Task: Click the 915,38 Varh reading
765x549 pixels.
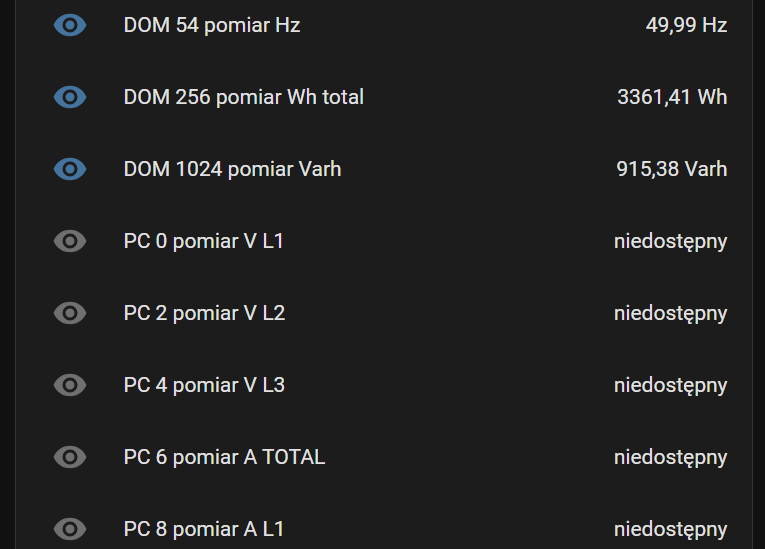Action: (x=671, y=169)
